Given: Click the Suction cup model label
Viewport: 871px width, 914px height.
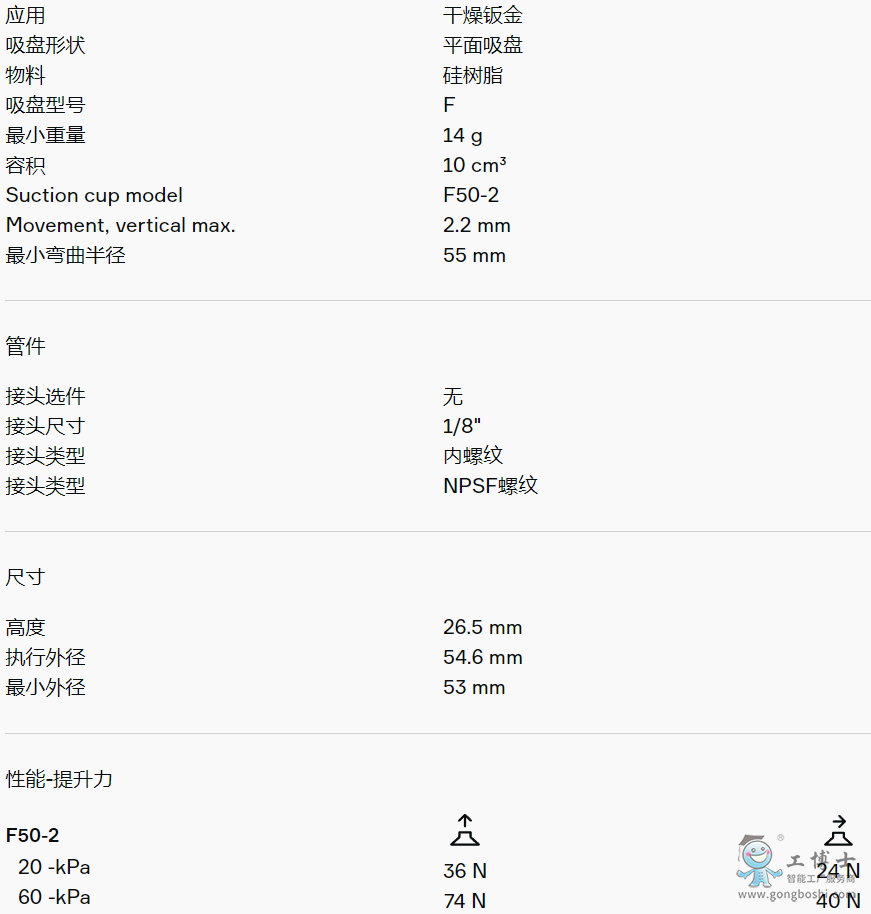Looking at the screenshot, I should click(x=94, y=195).
